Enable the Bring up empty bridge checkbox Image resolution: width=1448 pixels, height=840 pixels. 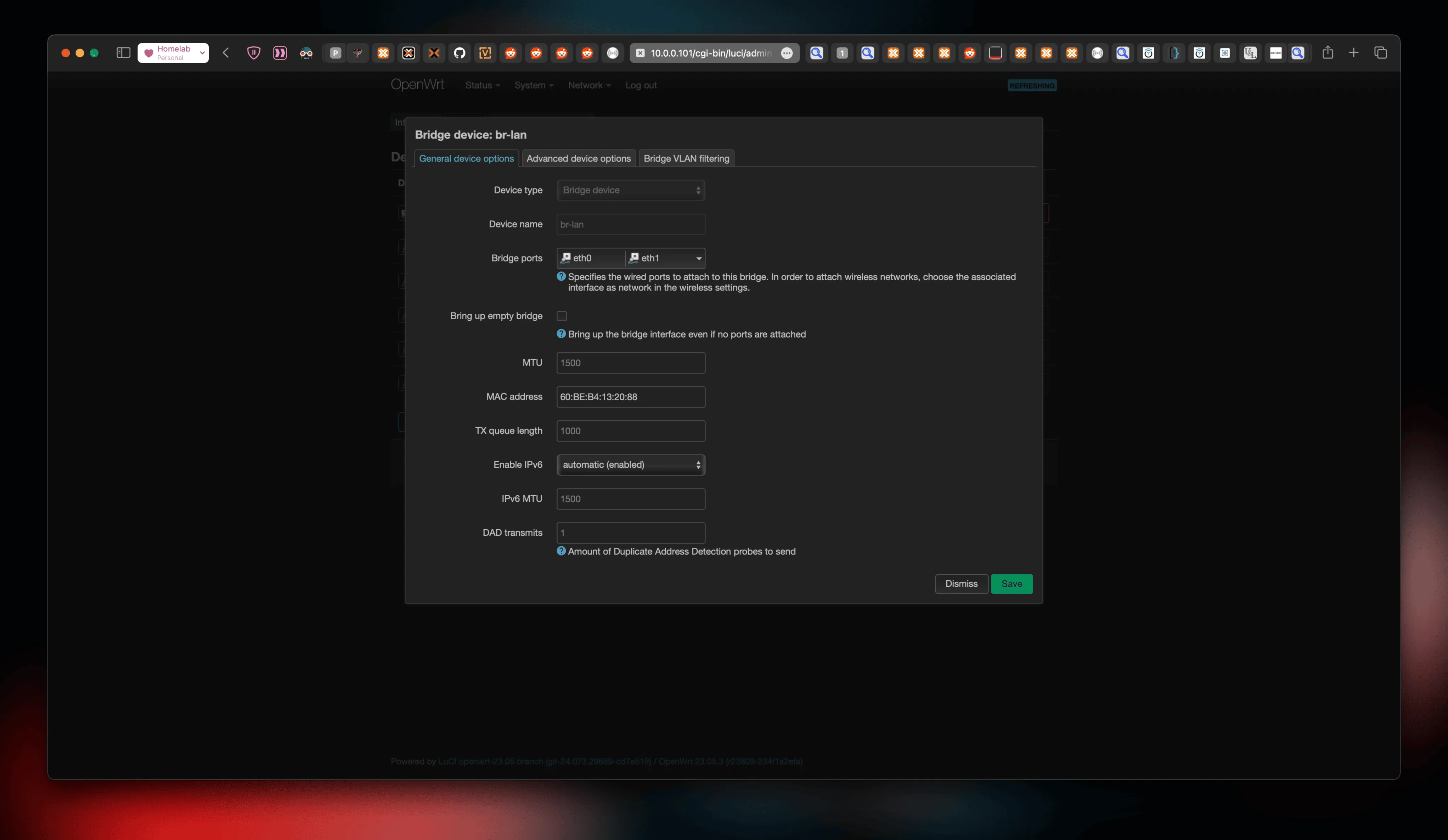pos(562,315)
